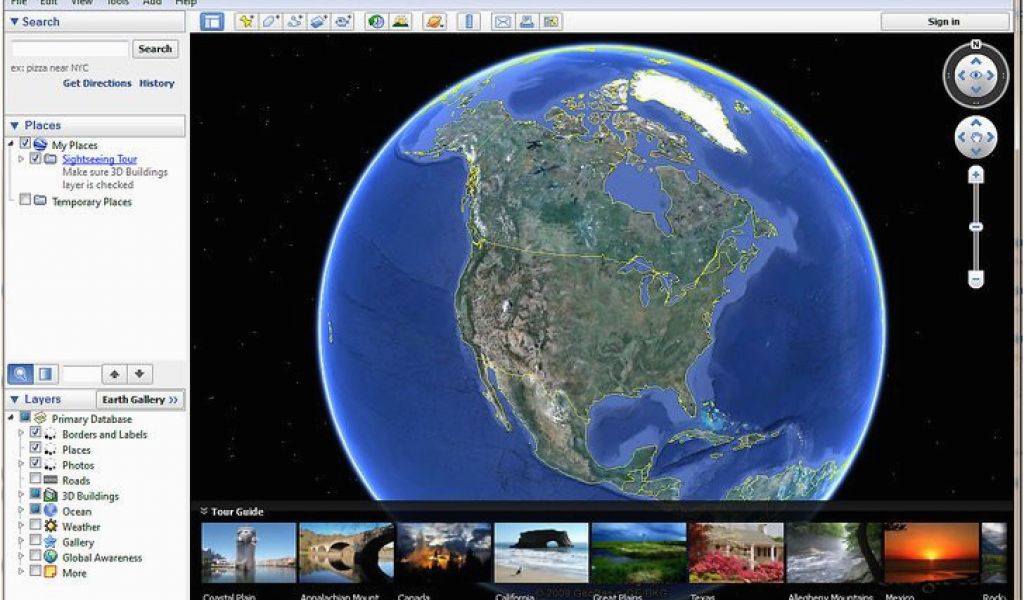Open the Edit menu
This screenshot has height=600, width=1024.
click(49, 3)
